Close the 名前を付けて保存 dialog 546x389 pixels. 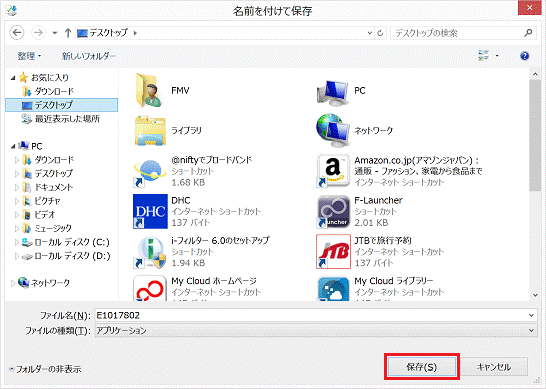(x=529, y=8)
